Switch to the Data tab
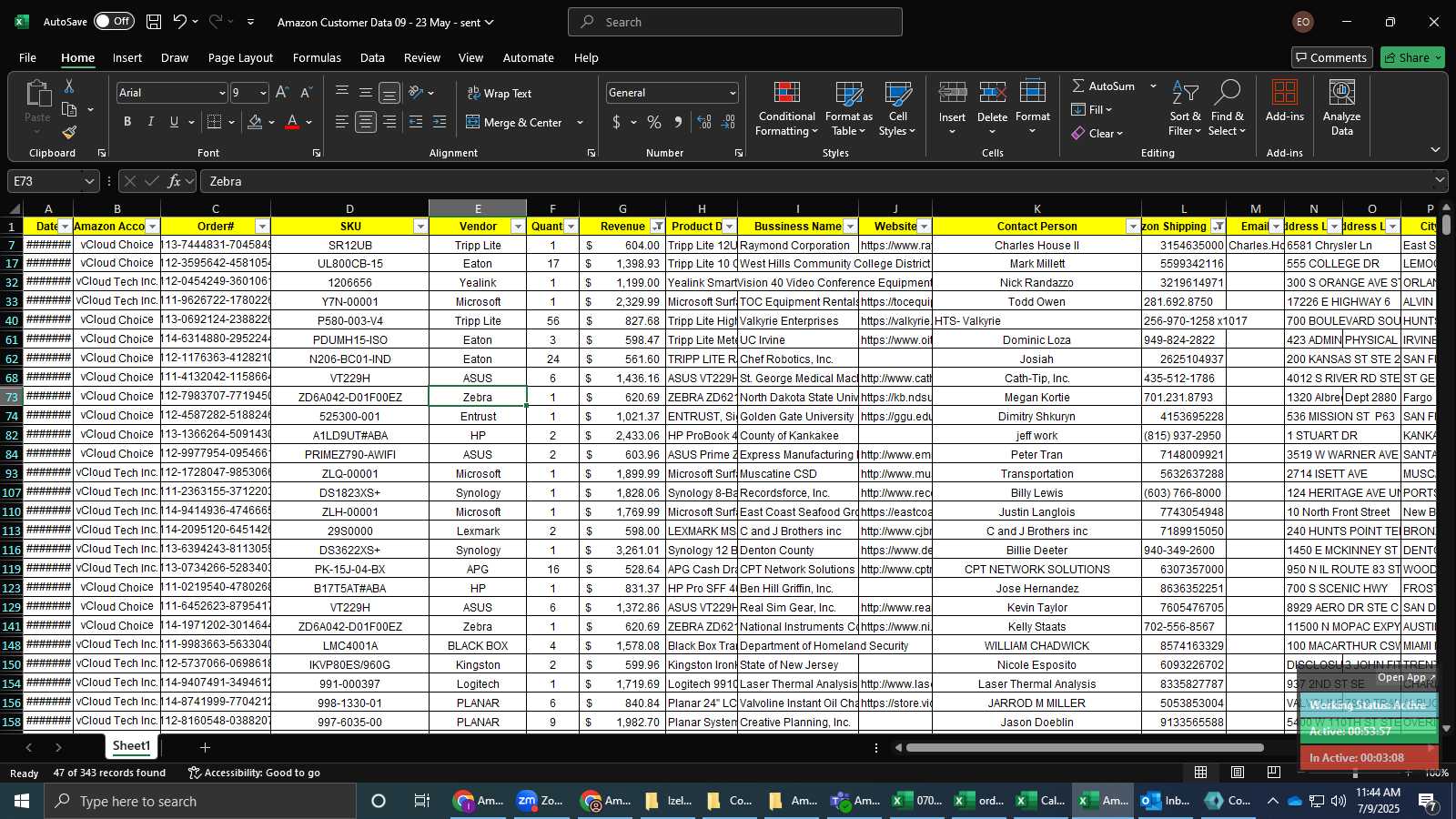The image size is (1456, 819). click(x=372, y=57)
